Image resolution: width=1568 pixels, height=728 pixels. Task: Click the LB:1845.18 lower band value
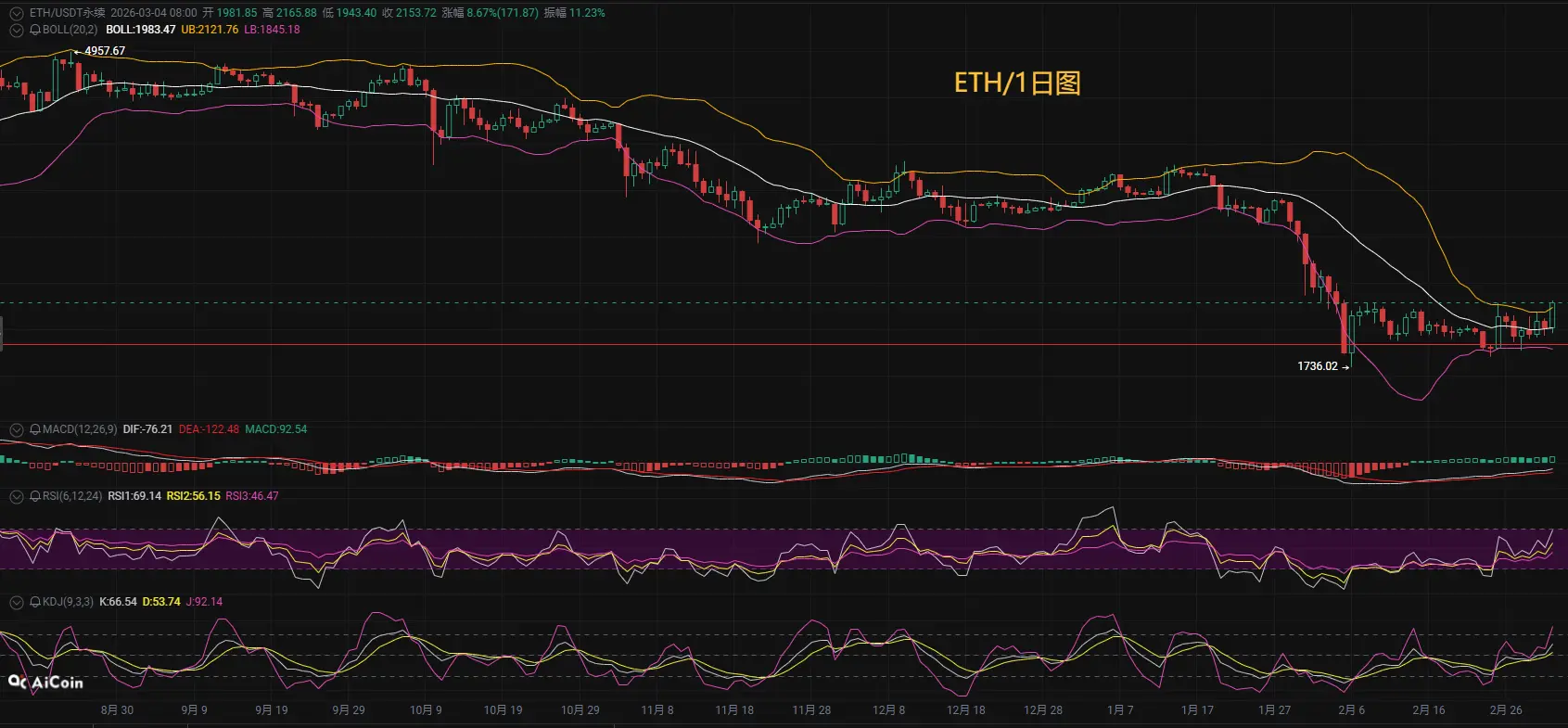click(x=272, y=30)
